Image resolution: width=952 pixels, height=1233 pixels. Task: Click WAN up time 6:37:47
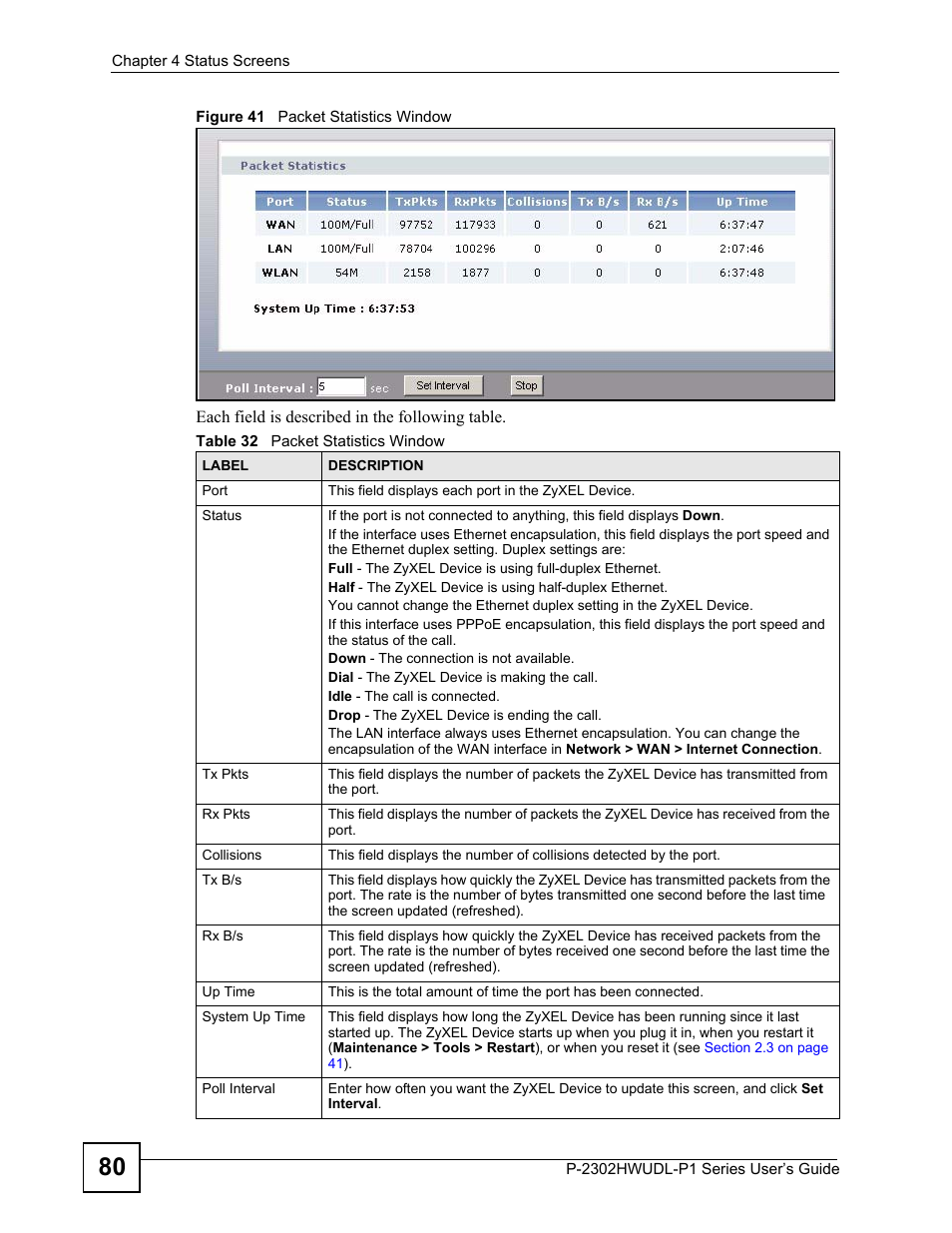pos(741,226)
